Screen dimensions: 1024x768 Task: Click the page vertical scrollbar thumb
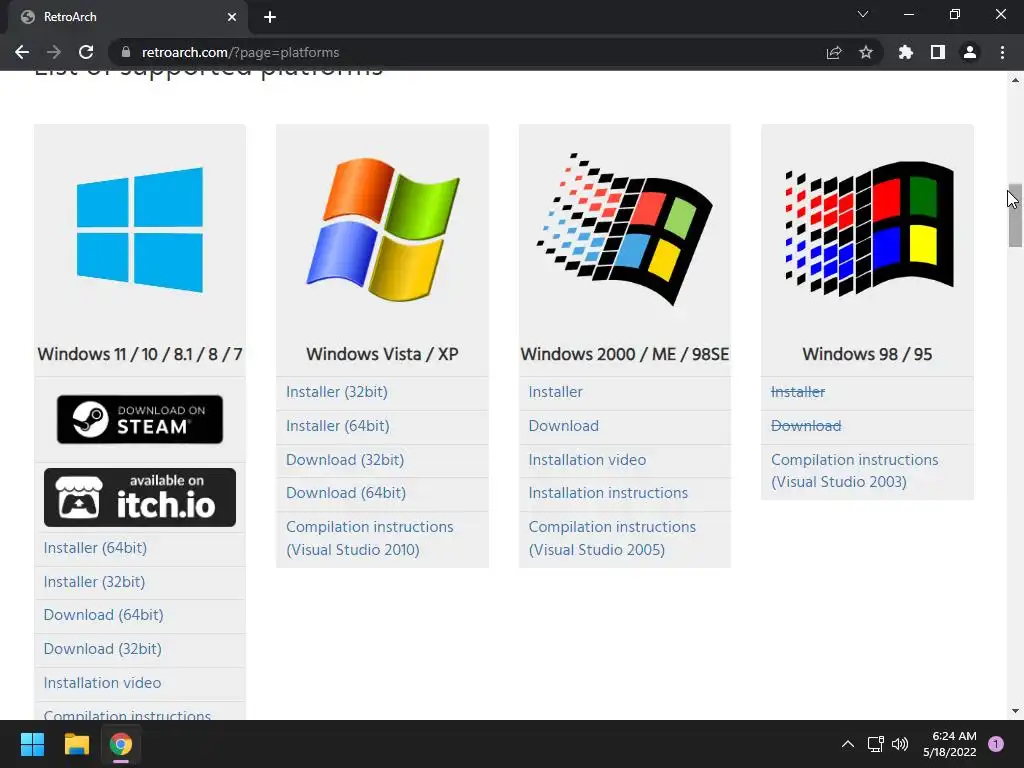coord(1015,216)
